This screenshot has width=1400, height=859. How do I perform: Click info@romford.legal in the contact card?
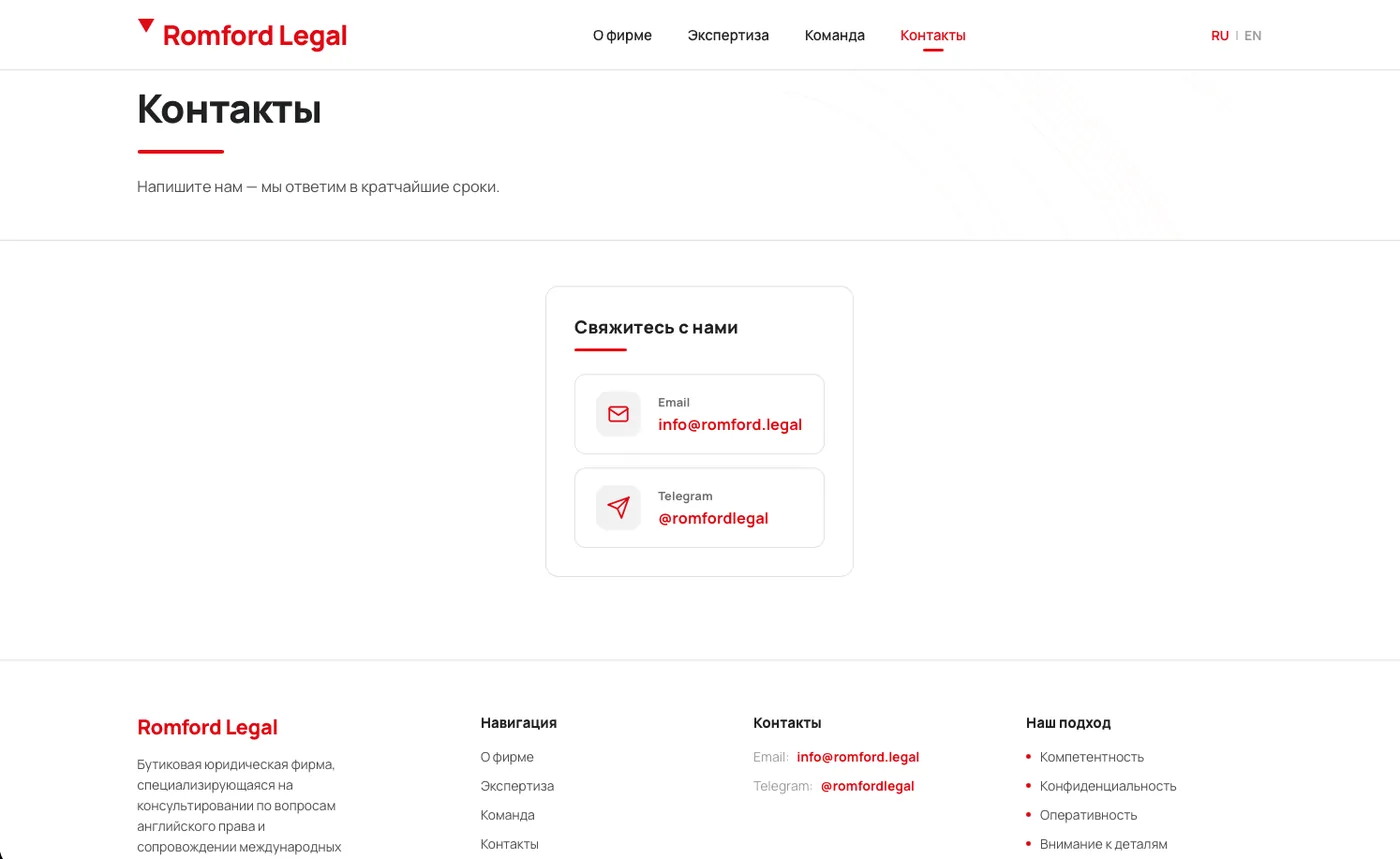coord(730,424)
